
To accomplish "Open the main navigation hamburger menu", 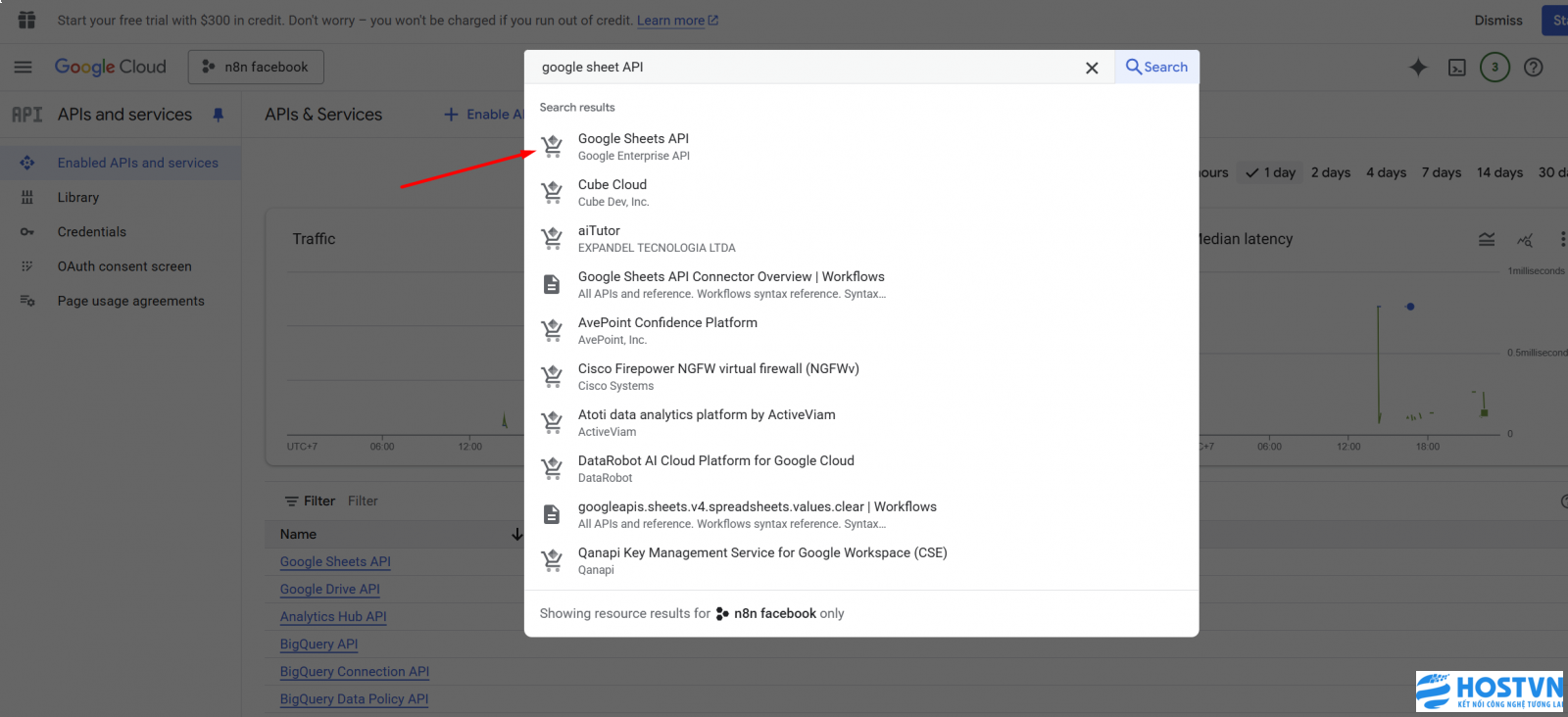I will pos(23,67).
